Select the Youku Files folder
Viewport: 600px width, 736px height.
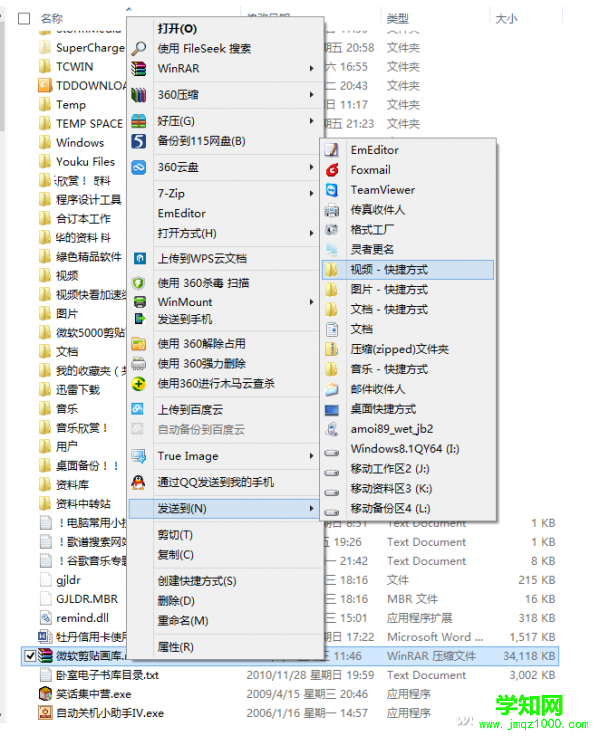85,162
